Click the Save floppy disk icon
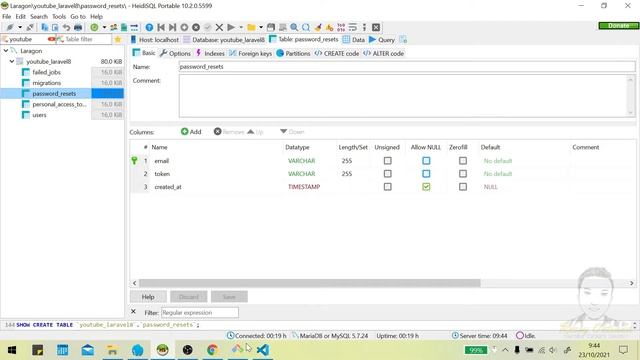This screenshot has width=640, height=360. [271, 27]
